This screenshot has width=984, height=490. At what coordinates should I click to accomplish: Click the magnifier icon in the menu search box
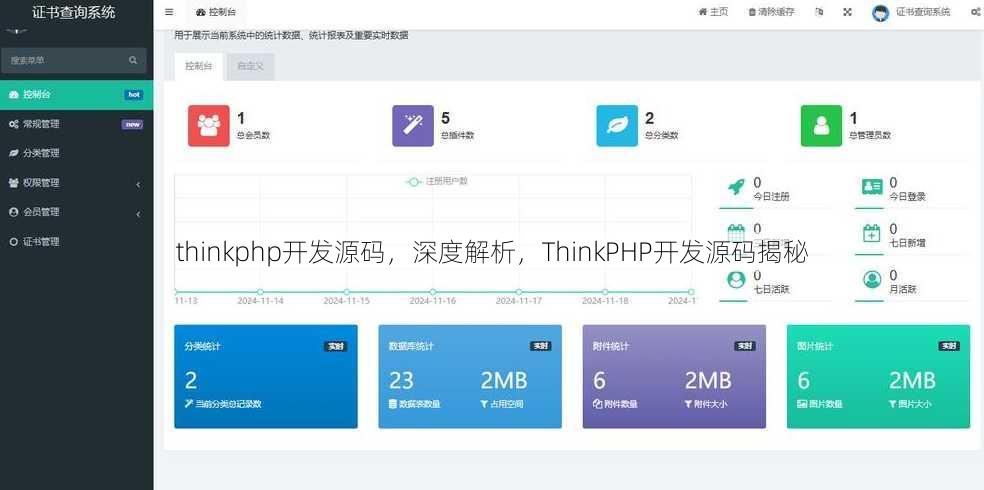[x=132, y=60]
